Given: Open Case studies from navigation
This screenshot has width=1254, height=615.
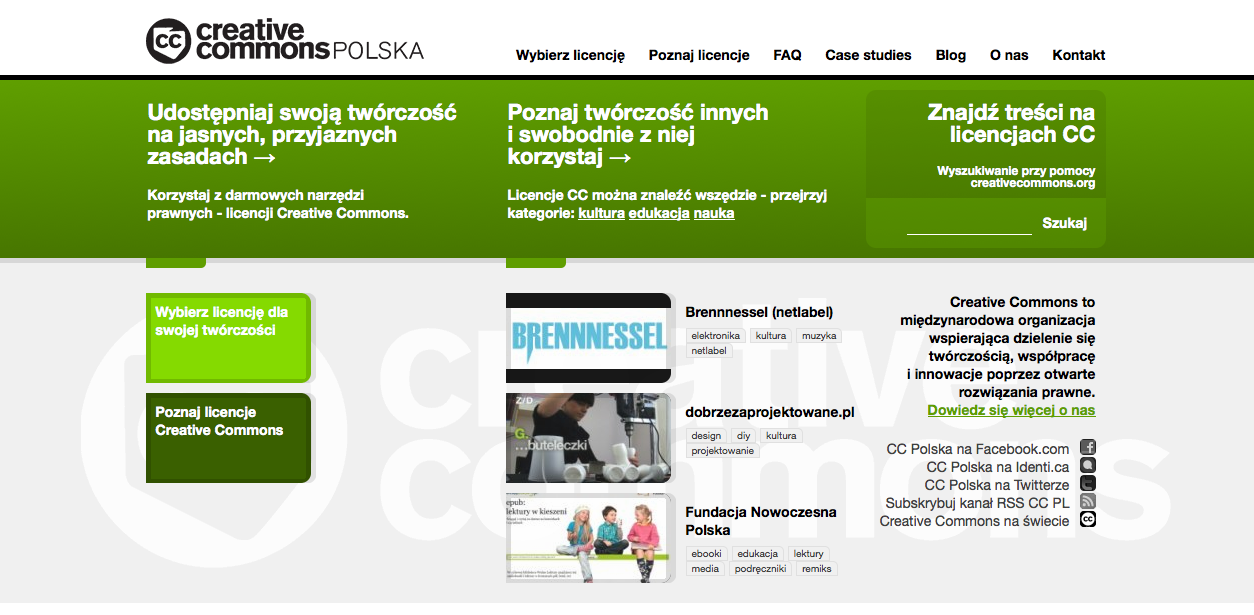Looking at the screenshot, I should point(868,55).
